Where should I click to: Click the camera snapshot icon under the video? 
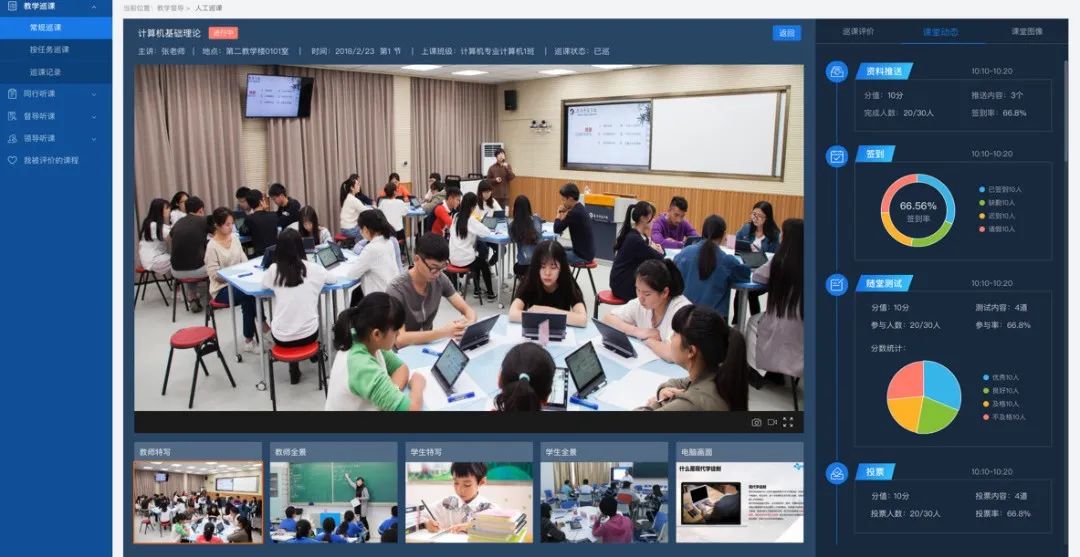click(x=756, y=422)
